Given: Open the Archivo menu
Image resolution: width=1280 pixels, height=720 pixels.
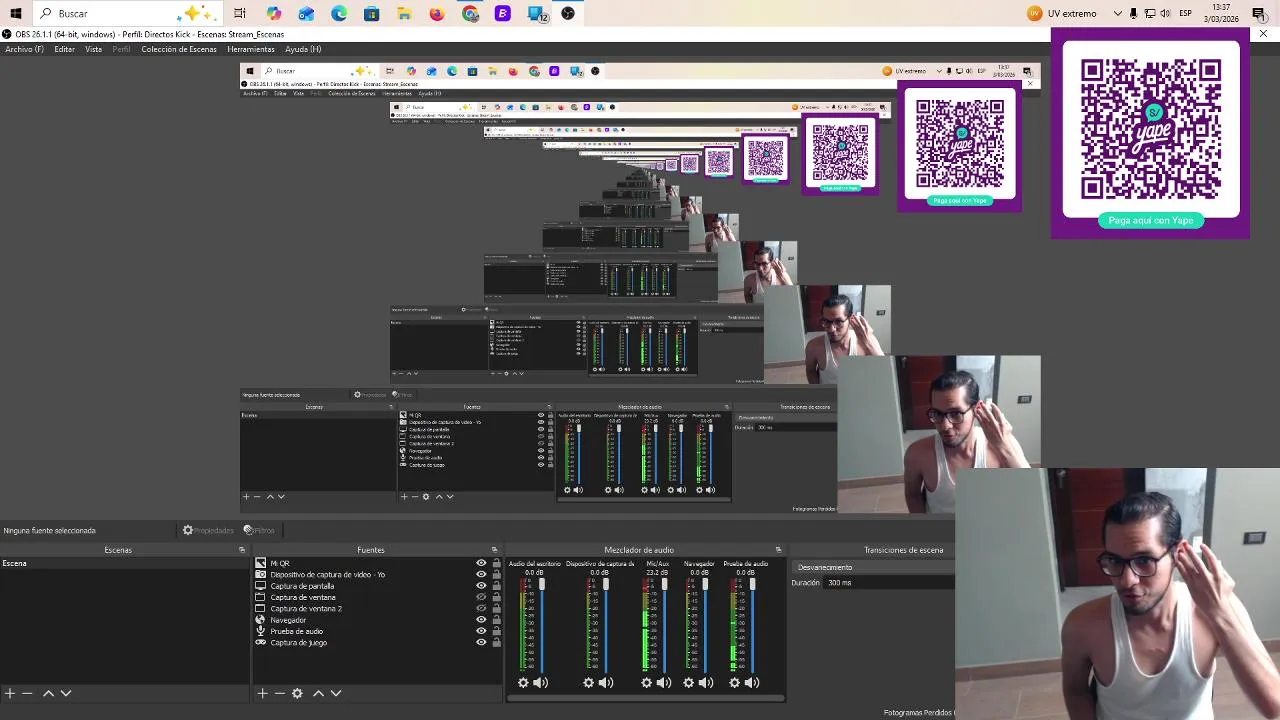Looking at the screenshot, I should [24, 49].
